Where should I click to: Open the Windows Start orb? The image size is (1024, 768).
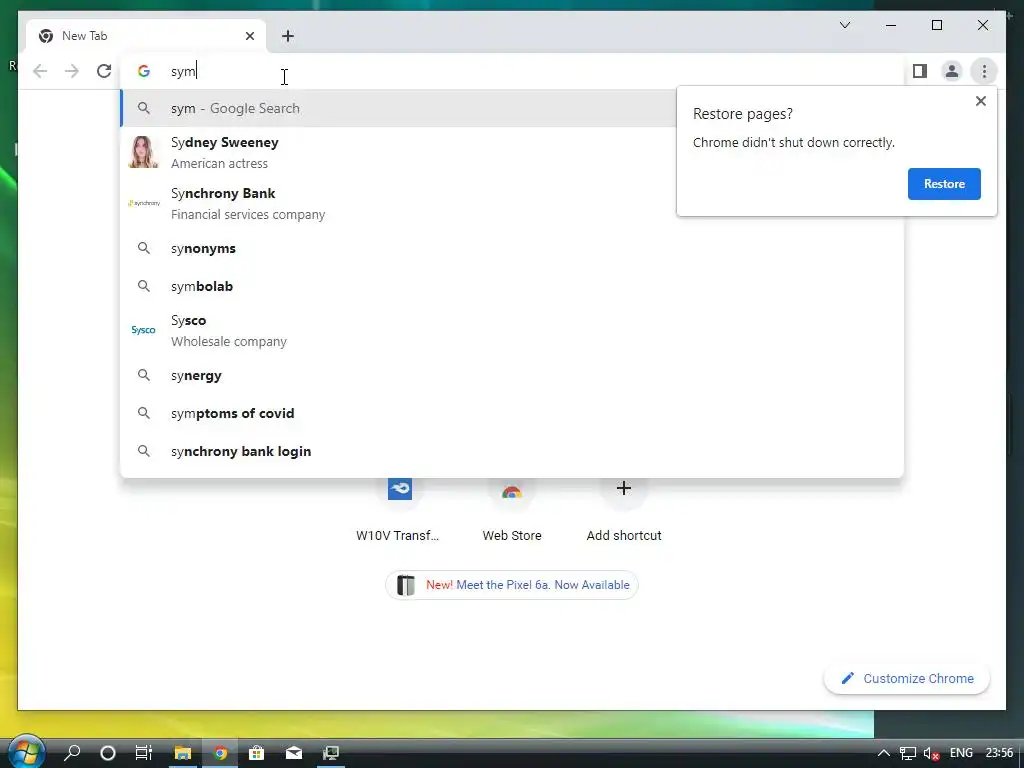click(x=25, y=752)
